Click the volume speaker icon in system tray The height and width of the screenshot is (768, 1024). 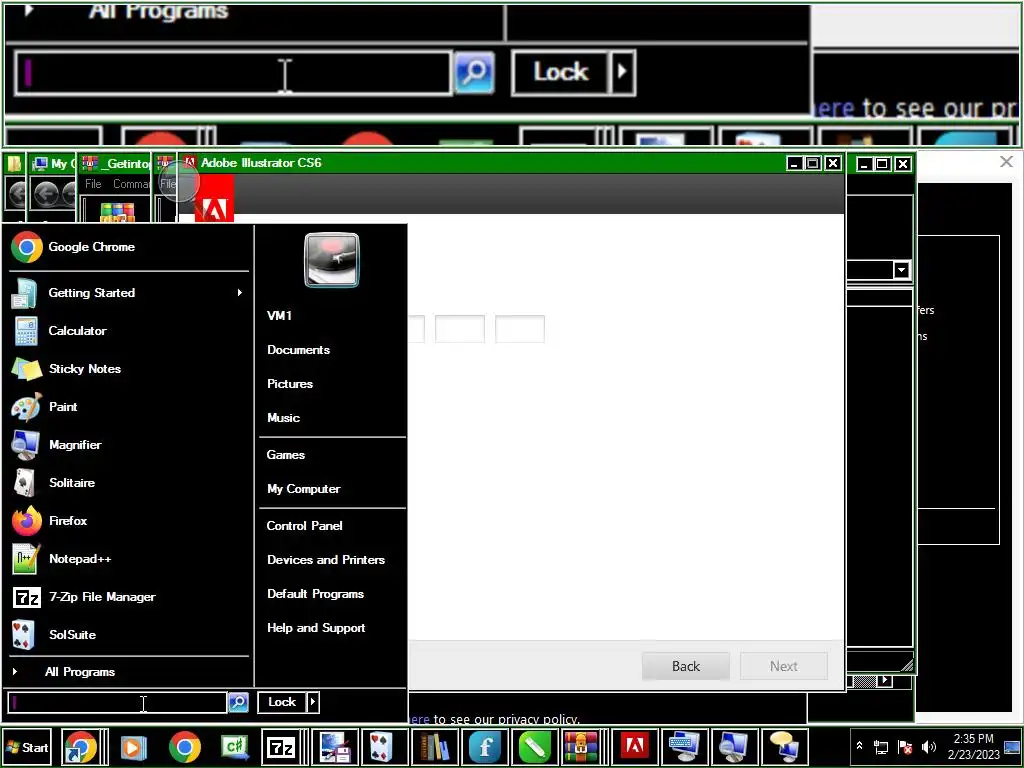(929, 747)
